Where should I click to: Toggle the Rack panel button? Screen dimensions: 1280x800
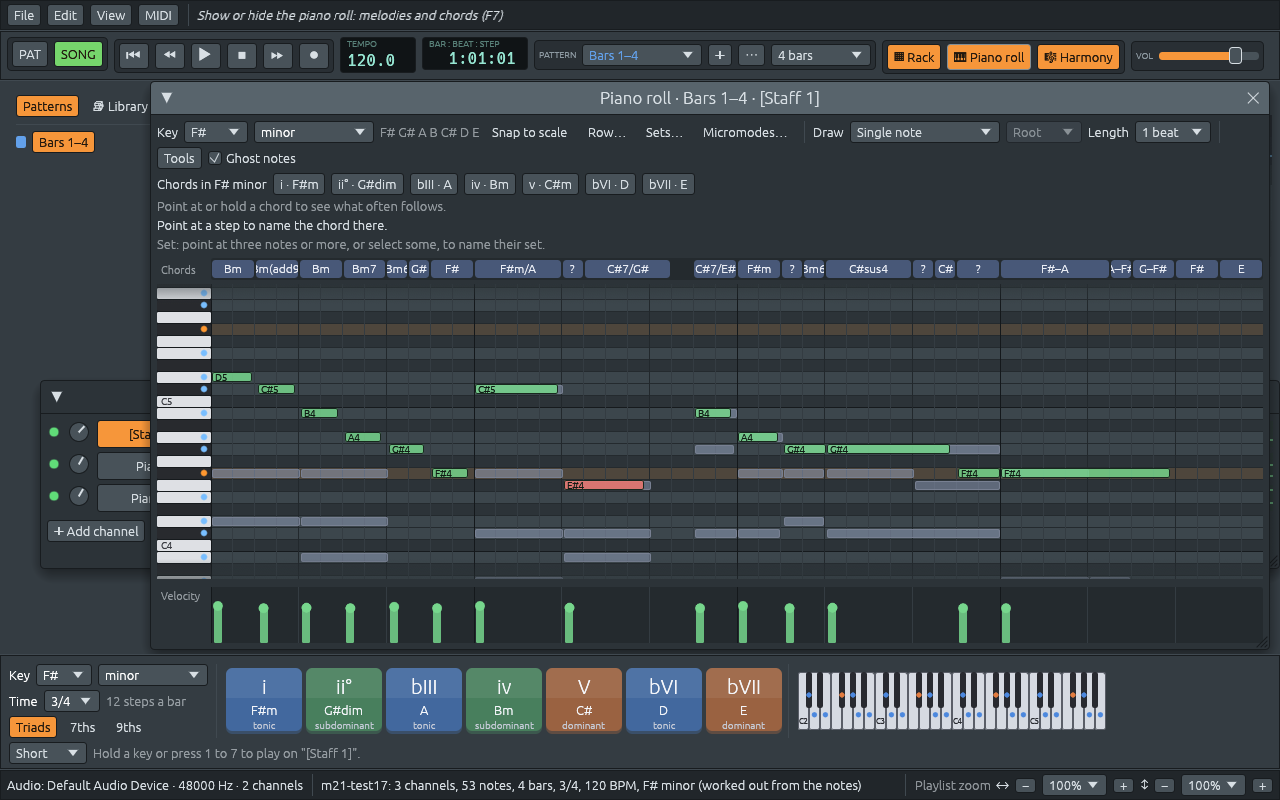pyautogui.click(x=913, y=57)
